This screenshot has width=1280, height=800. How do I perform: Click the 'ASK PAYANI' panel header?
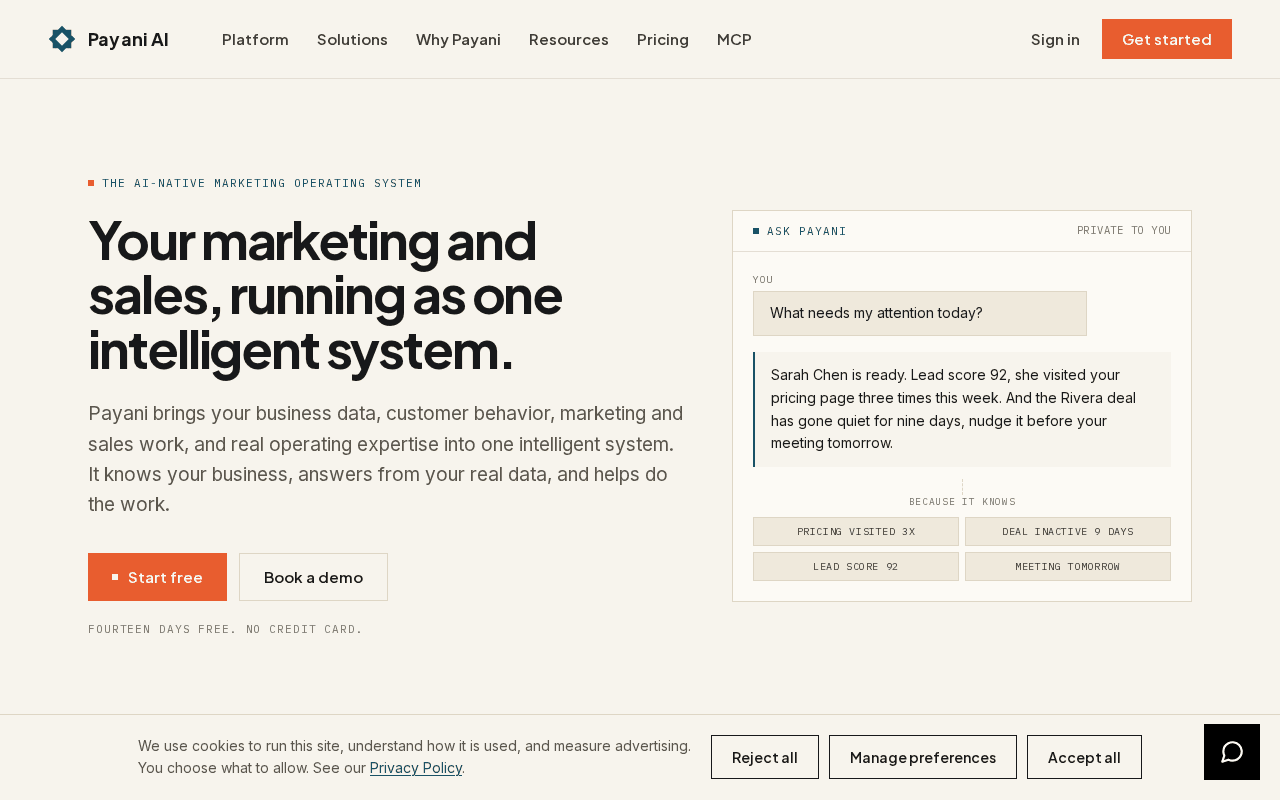(x=800, y=231)
